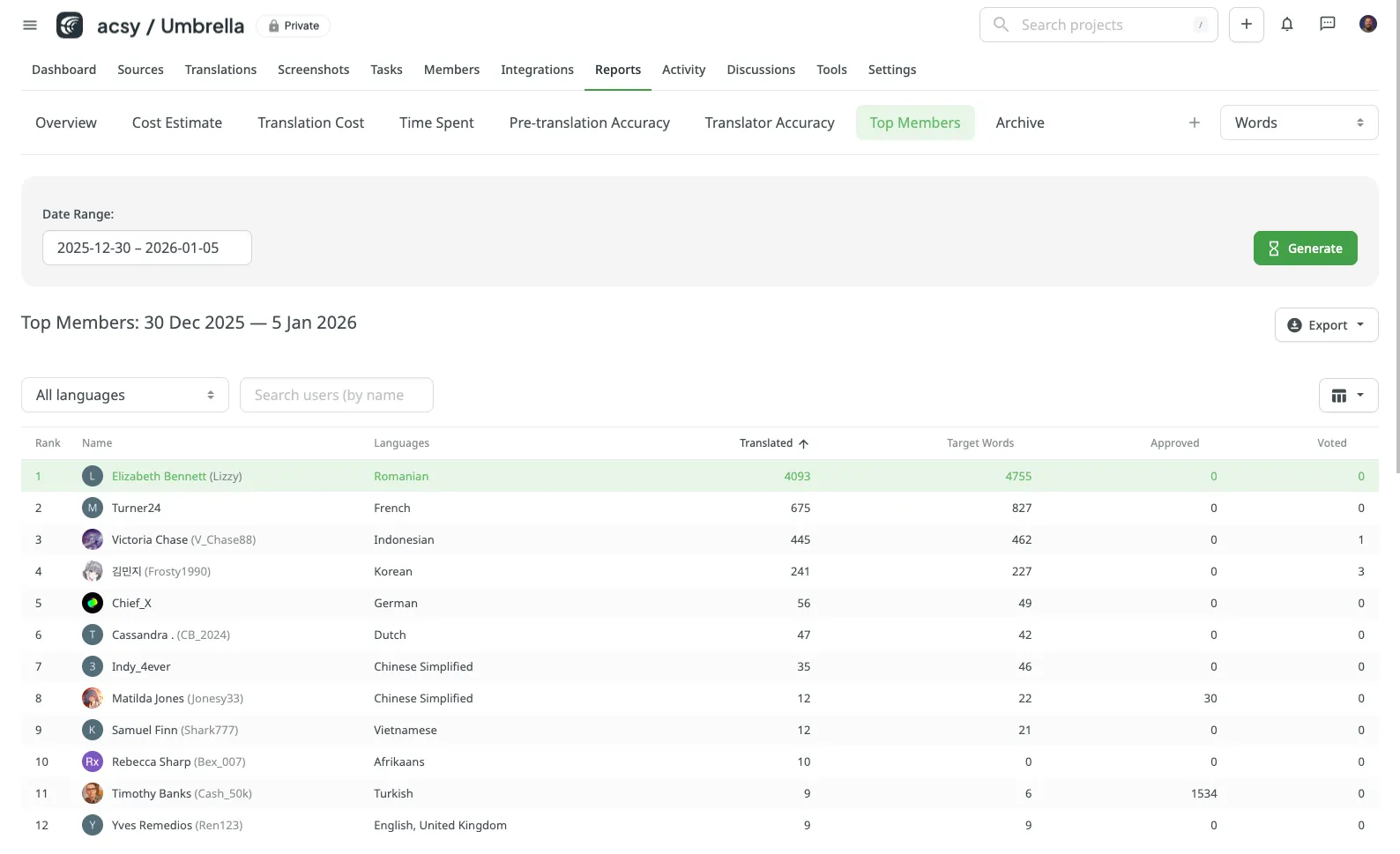Open the messages chat icon
This screenshot has width=1400, height=854.
coord(1327,25)
